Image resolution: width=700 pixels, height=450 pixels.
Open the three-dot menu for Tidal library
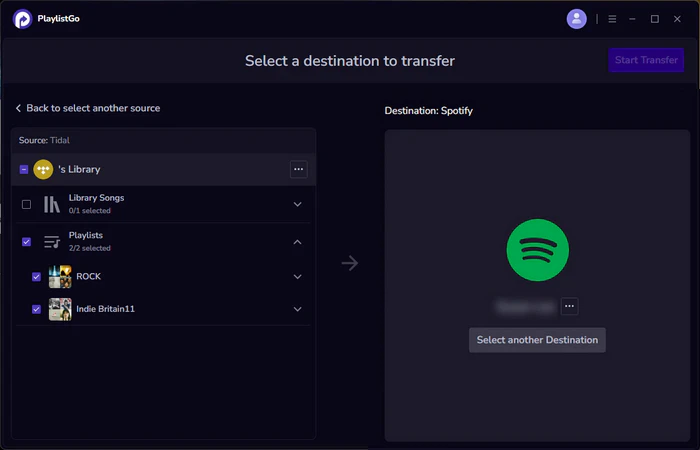tap(298, 169)
